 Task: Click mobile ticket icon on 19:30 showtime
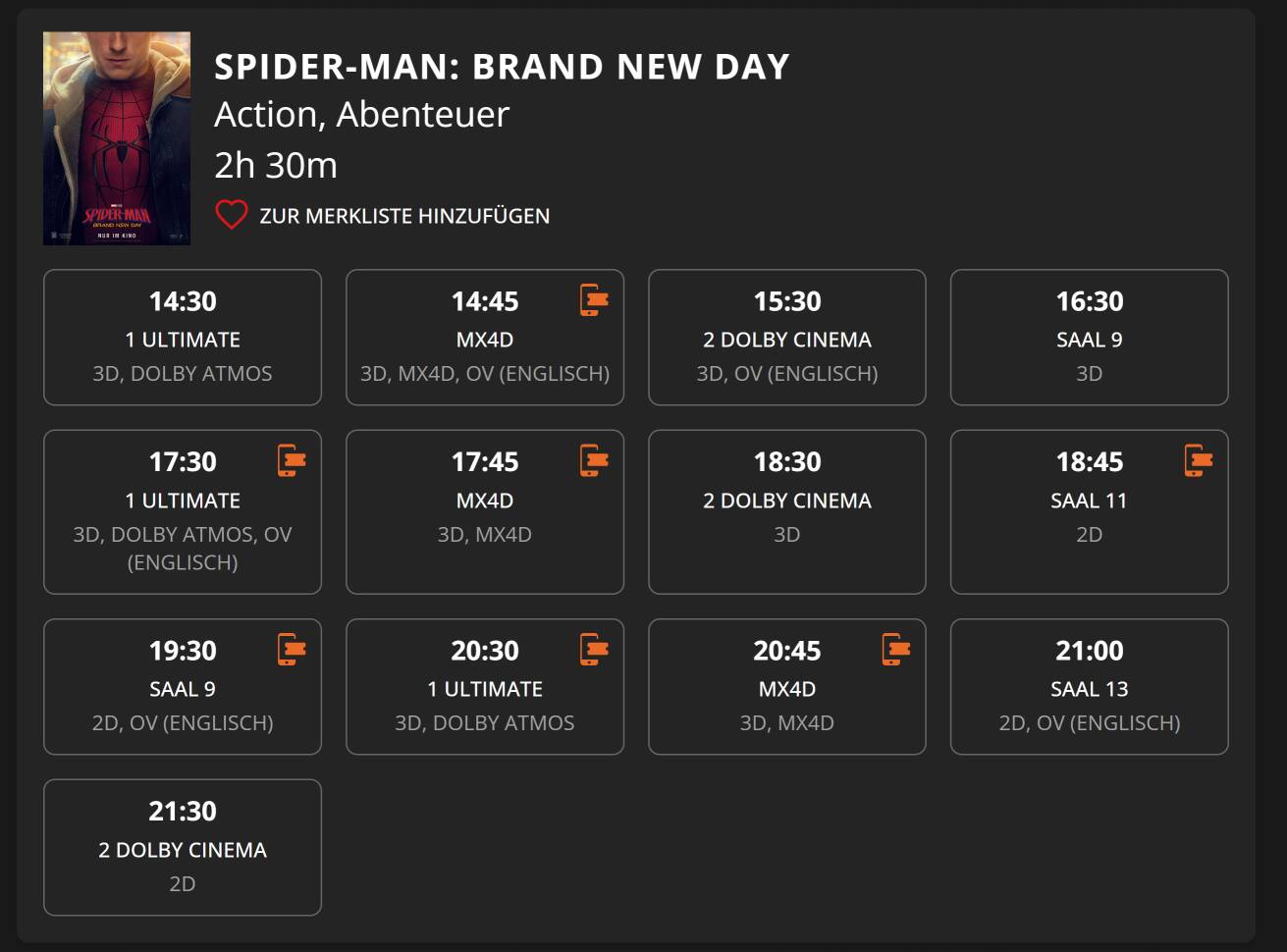(x=292, y=649)
